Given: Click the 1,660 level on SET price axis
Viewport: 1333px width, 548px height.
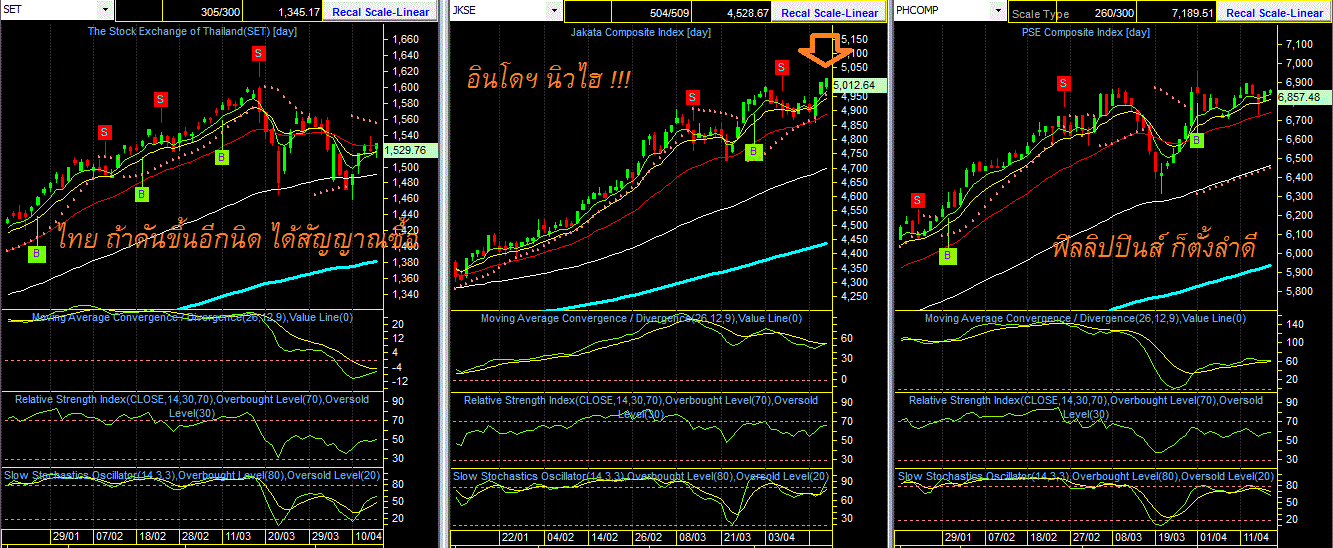Looking at the screenshot, I should click(406, 40).
